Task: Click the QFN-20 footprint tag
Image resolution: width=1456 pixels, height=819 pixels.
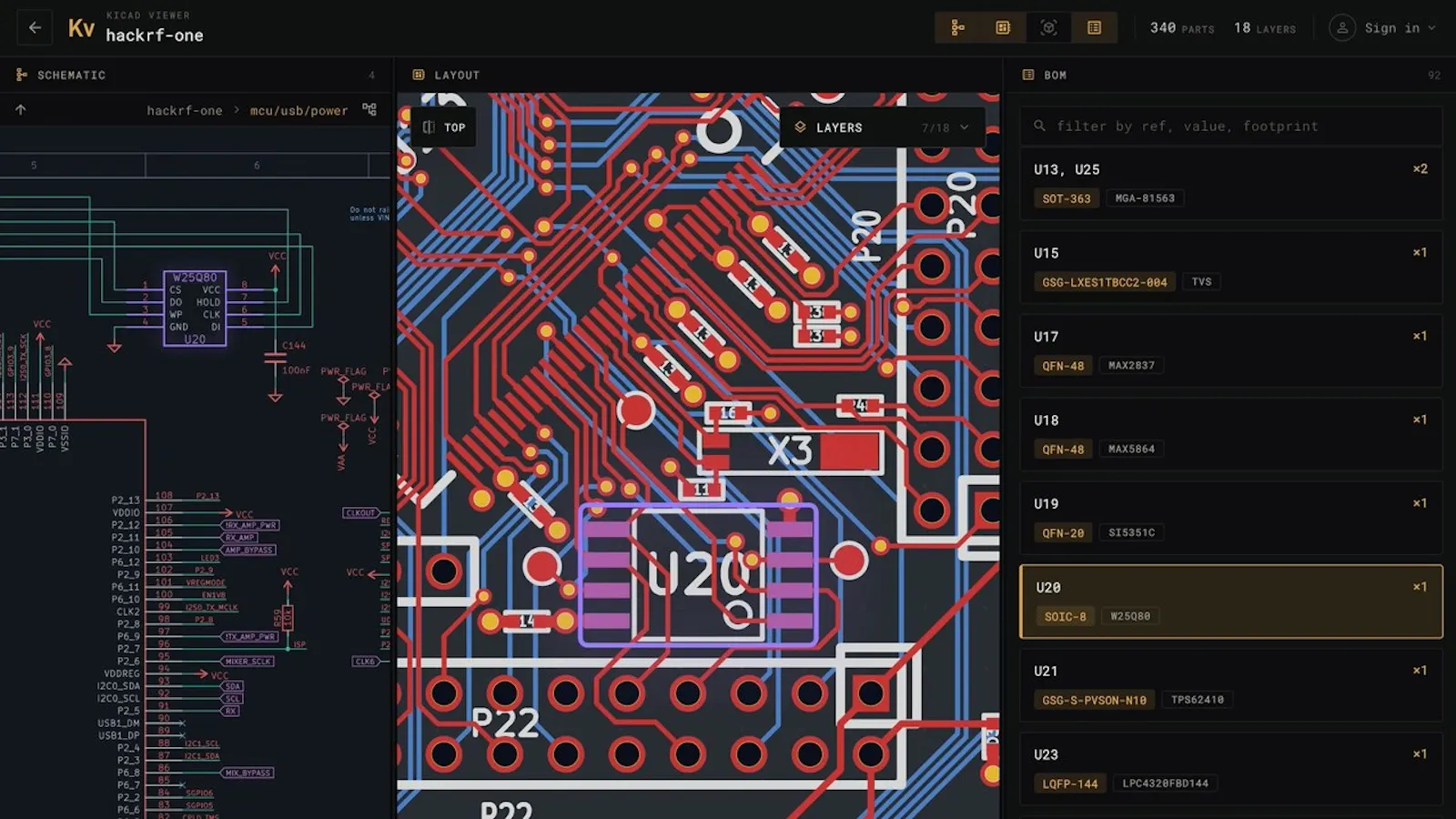Action: click(x=1063, y=533)
